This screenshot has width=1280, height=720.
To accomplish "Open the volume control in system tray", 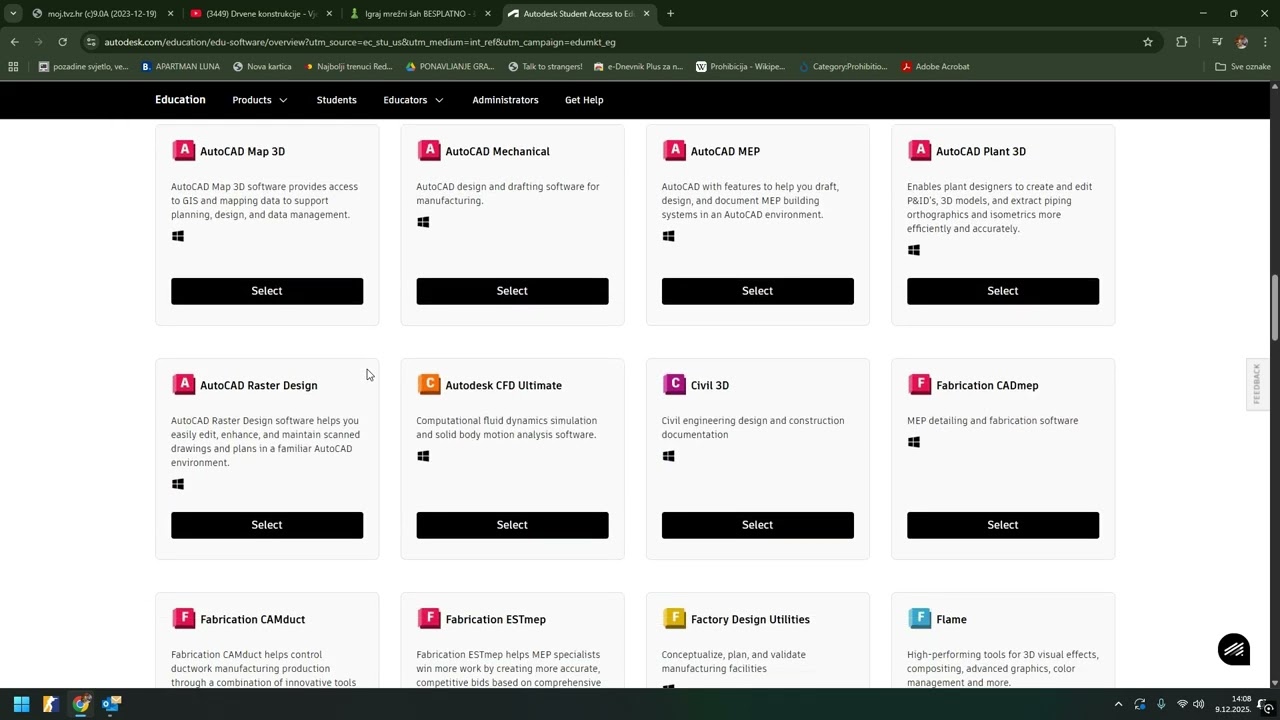I will pos(1199,704).
